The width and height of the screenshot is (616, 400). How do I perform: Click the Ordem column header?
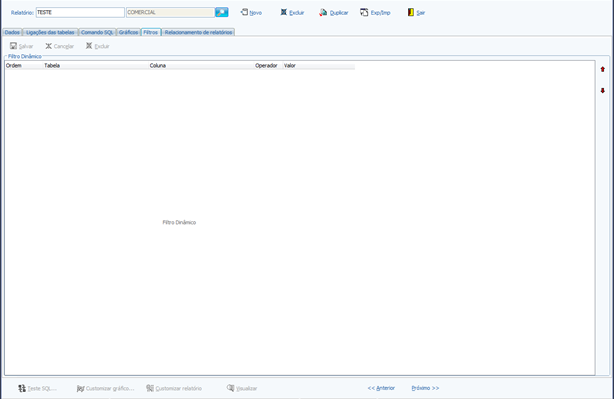tap(24, 66)
